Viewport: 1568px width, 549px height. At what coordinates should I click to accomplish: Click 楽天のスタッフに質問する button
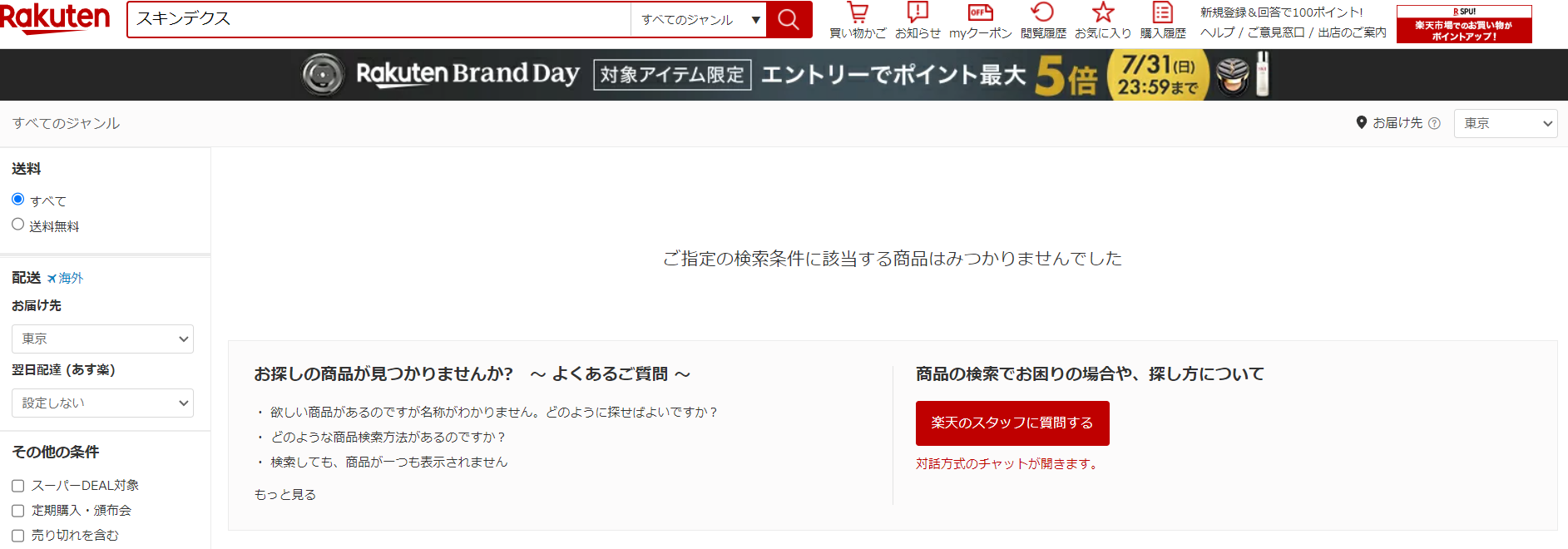click(1012, 423)
